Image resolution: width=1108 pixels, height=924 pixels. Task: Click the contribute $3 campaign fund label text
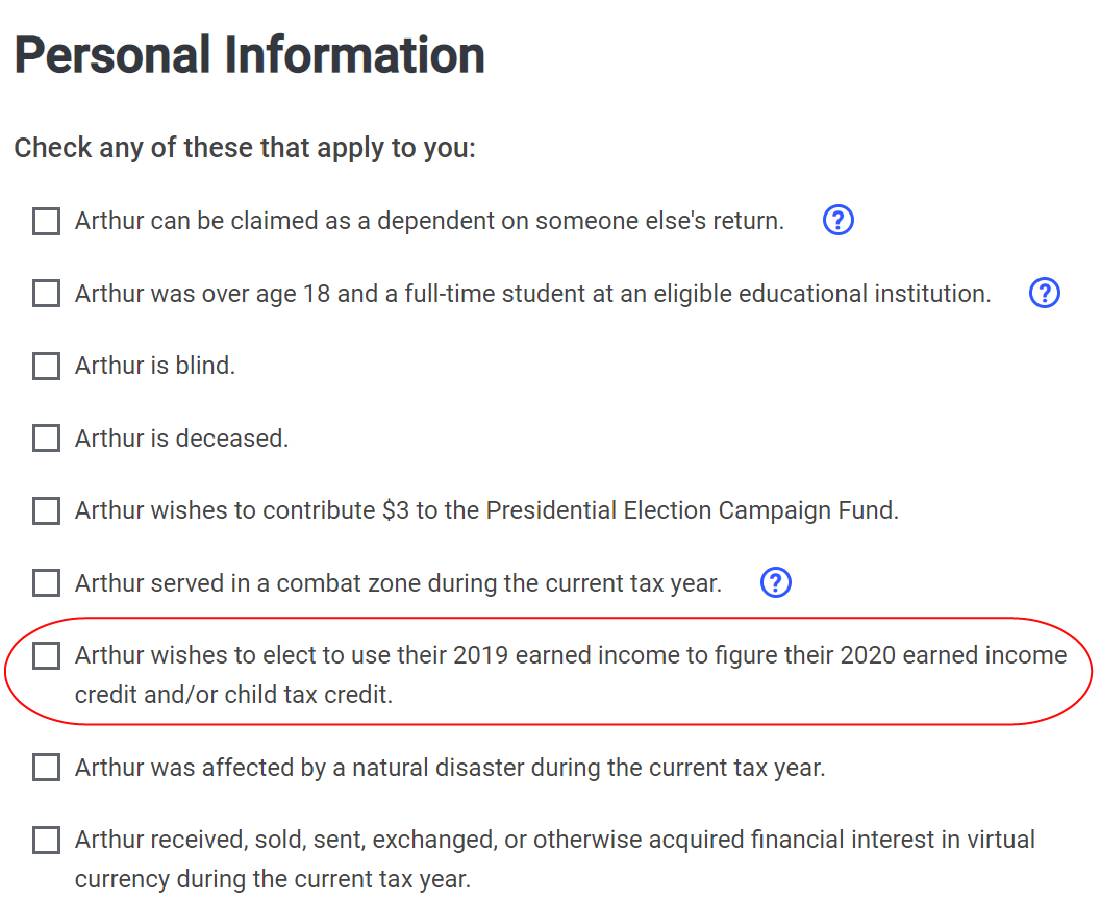(486, 511)
